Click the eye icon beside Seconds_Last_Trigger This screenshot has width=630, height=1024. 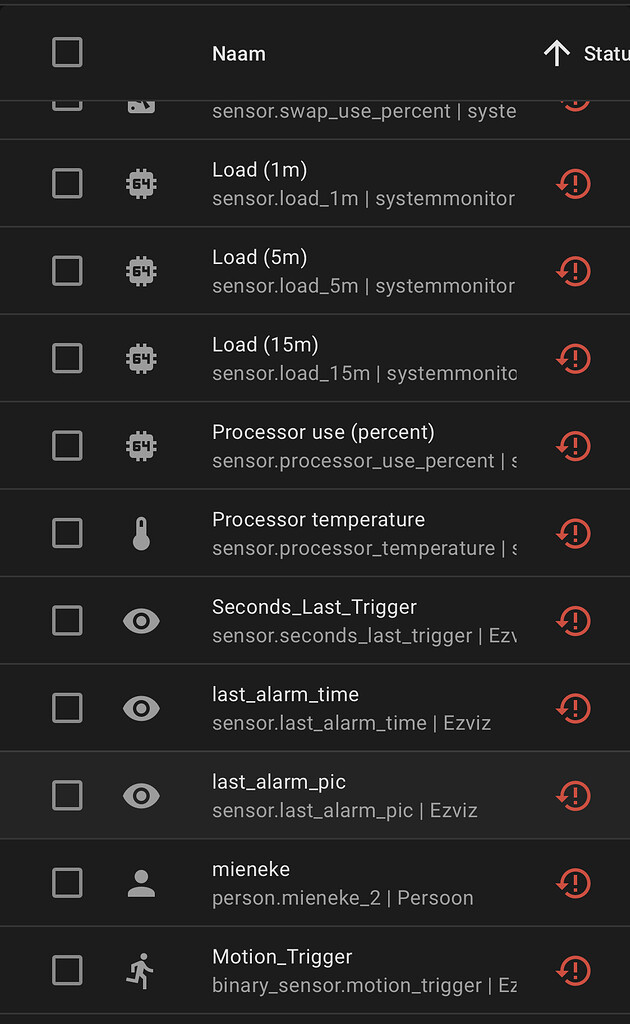point(141,621)
